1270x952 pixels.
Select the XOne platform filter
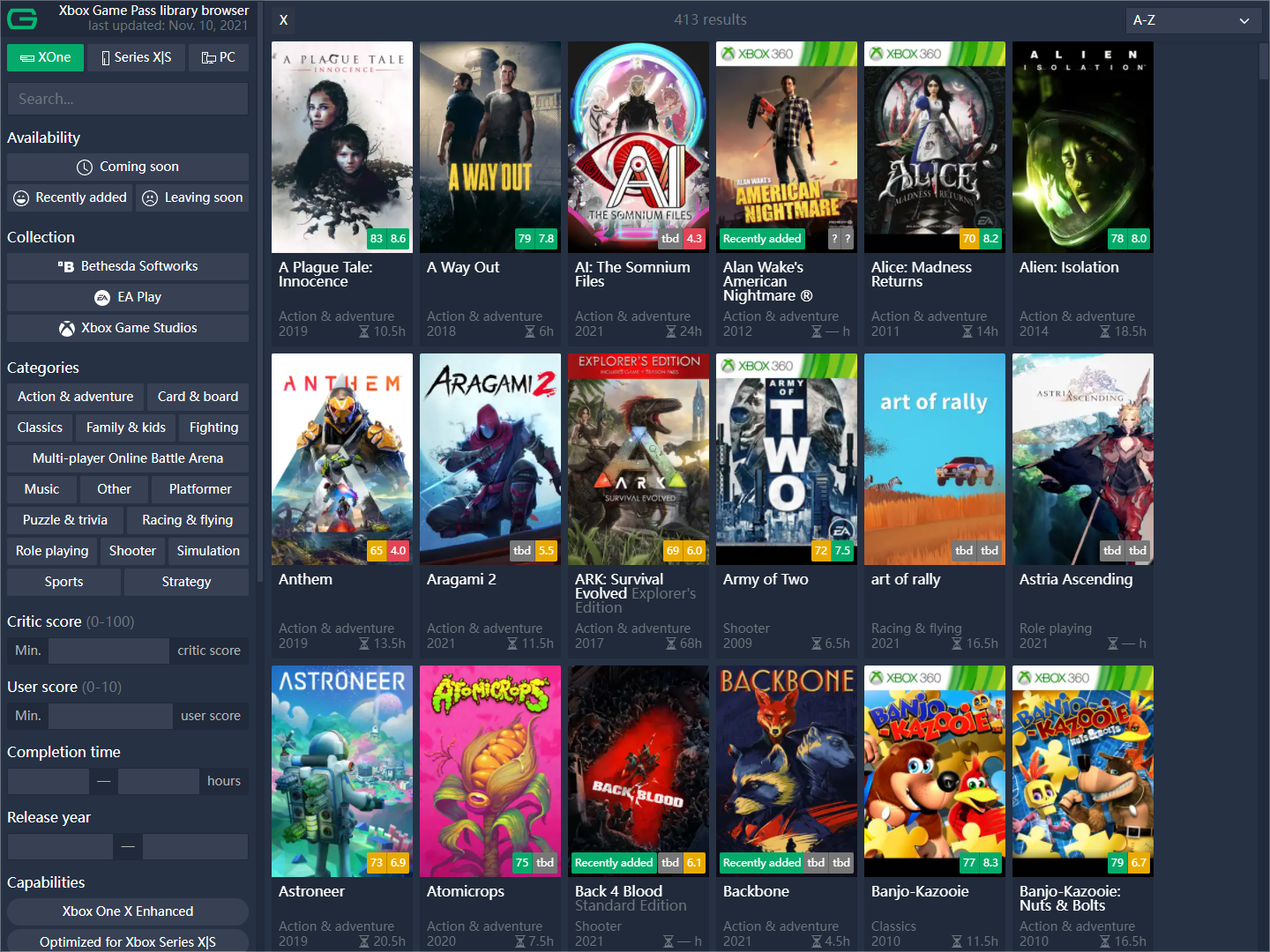point(45,57)
